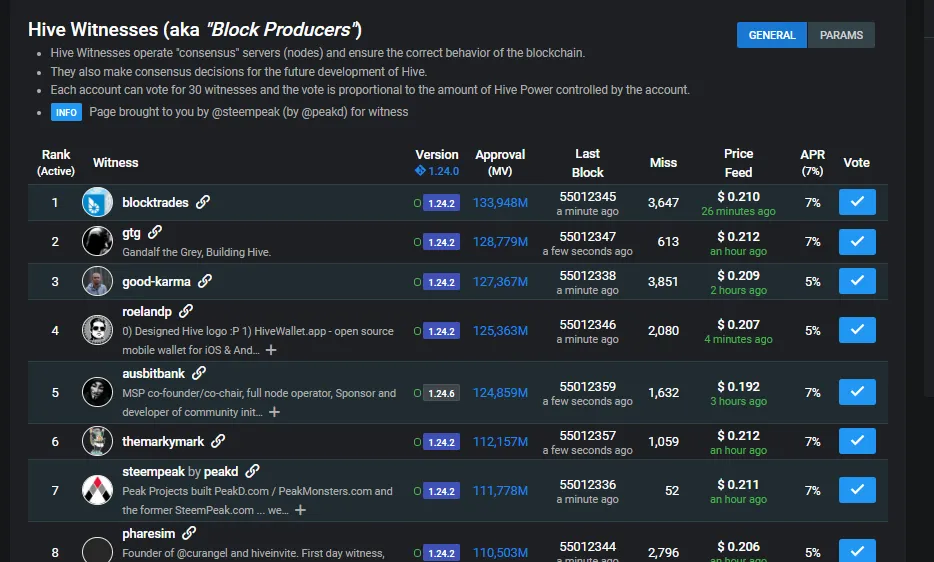
Task: Click ausbitbank version badge 1.24.6
Action: coord(441,393)
